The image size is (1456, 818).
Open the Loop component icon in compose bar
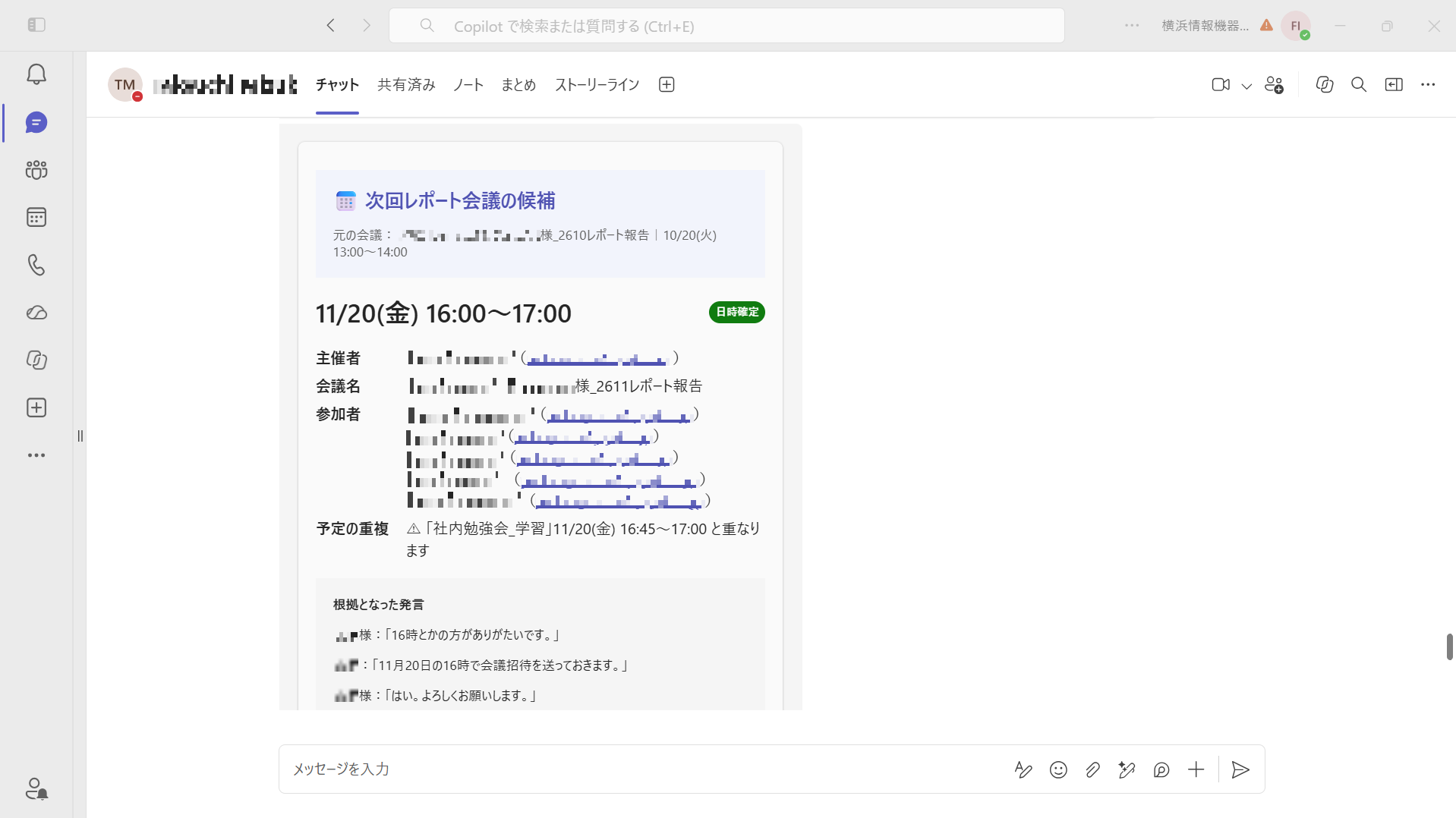1161,770
